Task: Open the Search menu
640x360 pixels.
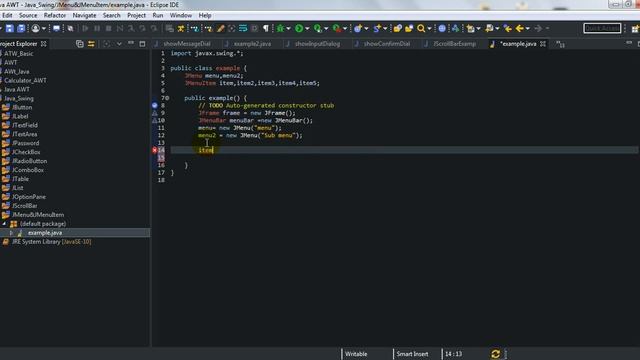Action: (x=111, y=16)
